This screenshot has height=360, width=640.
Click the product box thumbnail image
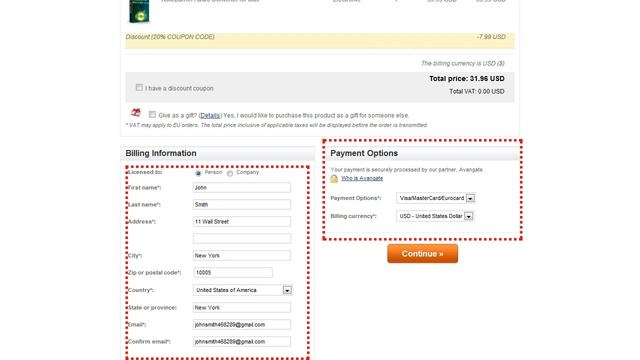pyautogui.click(x=139, y=11)
